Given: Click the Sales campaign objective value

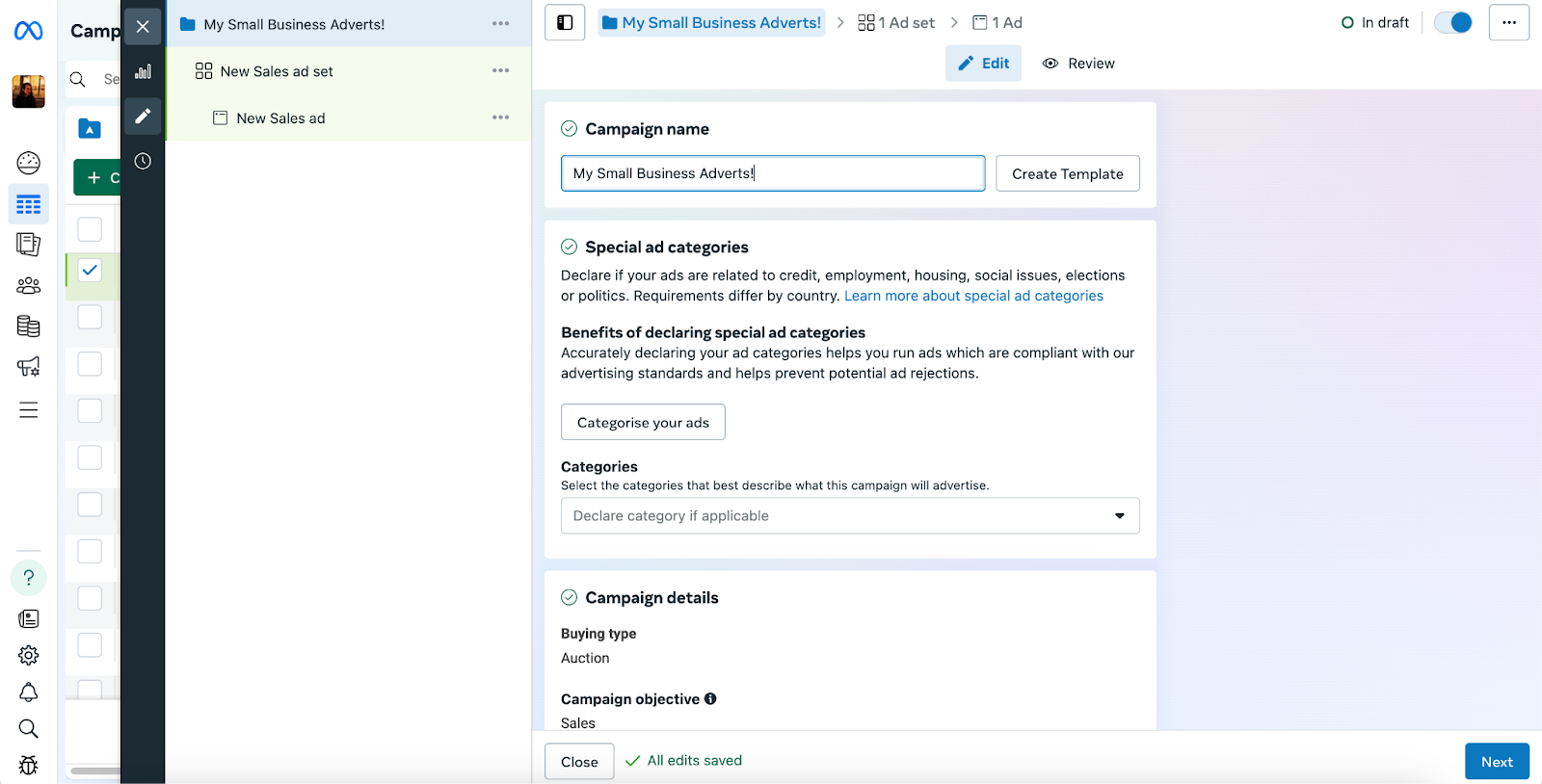Looking at the screenshot, I should (578, 723).
